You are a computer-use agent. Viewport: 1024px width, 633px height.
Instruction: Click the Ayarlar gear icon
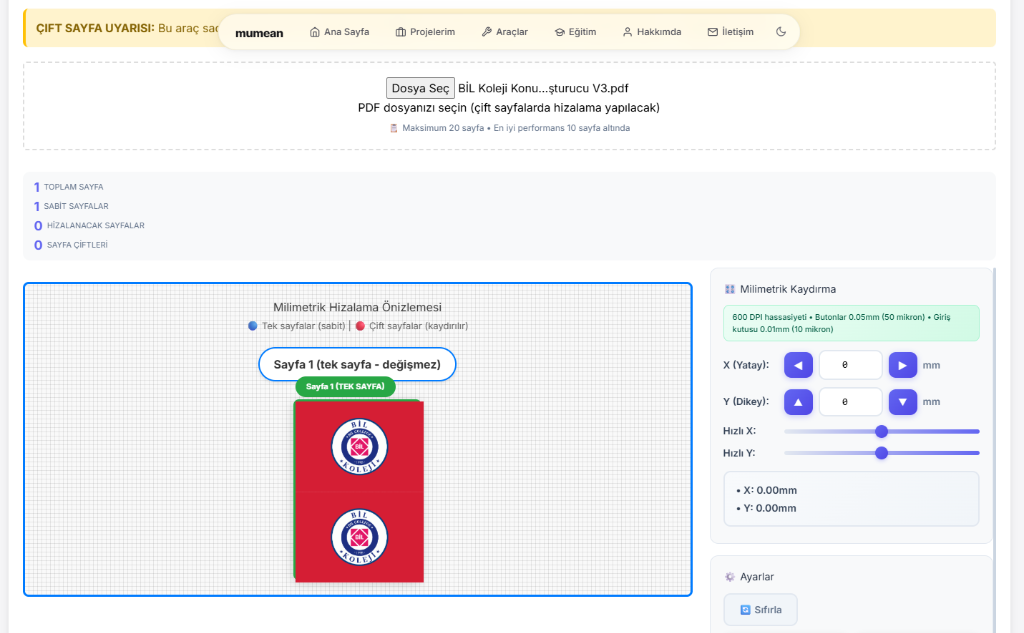click(729, 577)
